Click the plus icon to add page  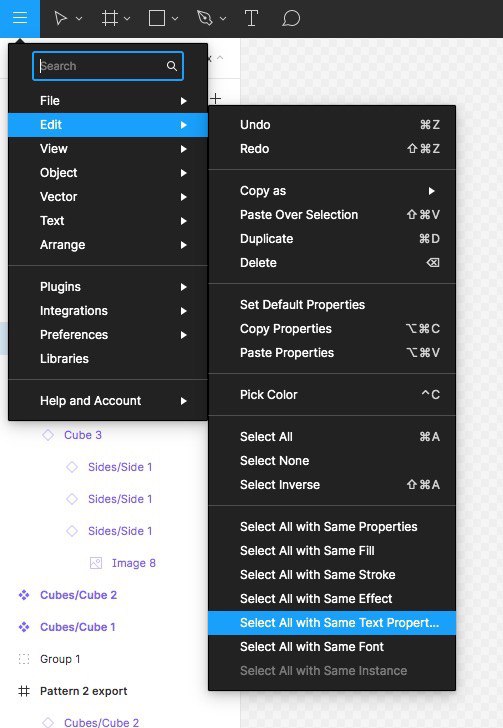coord(216,98)
